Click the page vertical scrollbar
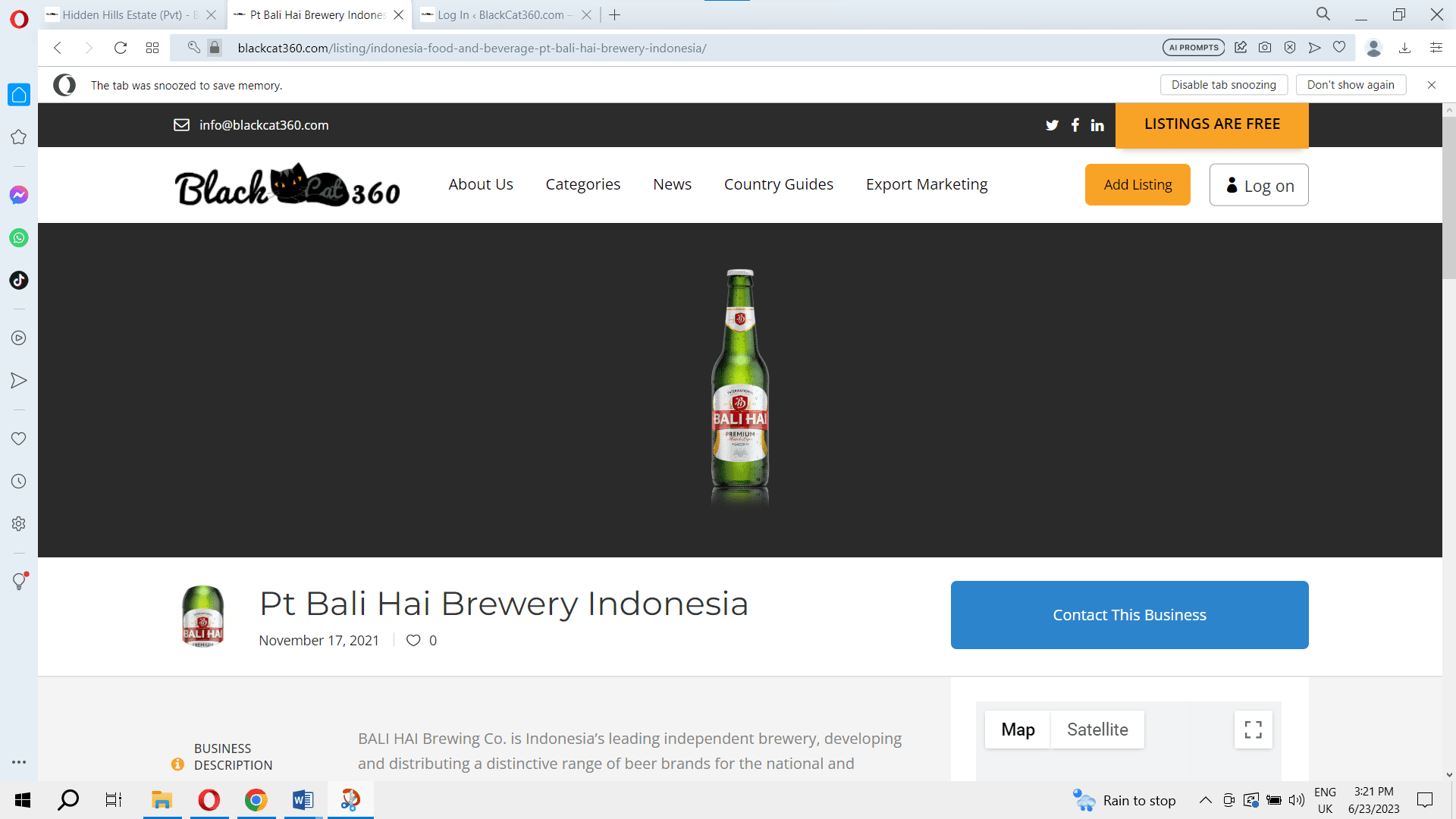Screen dimensions: 1456x819 click(1449, 197)
